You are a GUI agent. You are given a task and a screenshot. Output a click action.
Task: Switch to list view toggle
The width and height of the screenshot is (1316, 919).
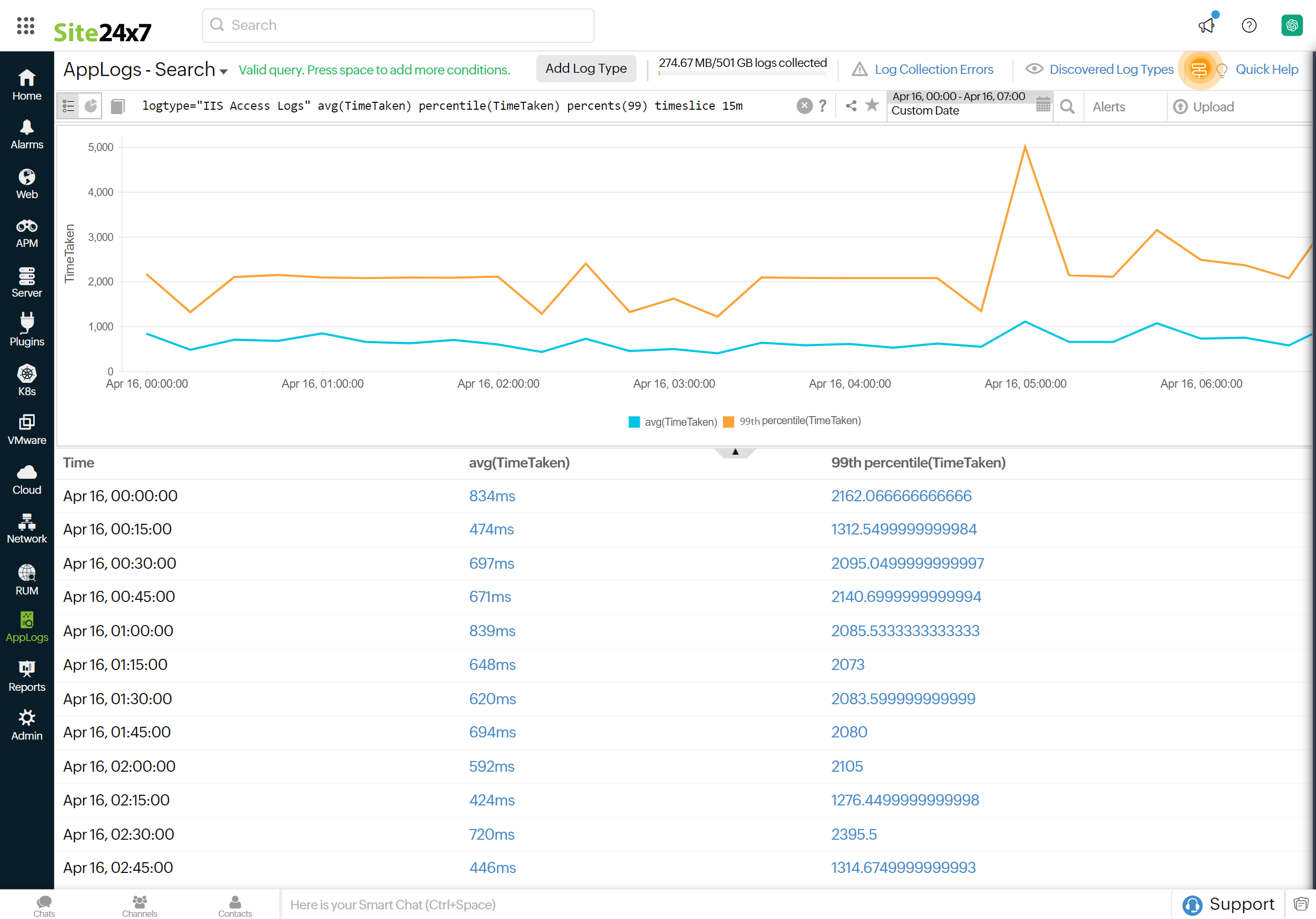(69, 106)
